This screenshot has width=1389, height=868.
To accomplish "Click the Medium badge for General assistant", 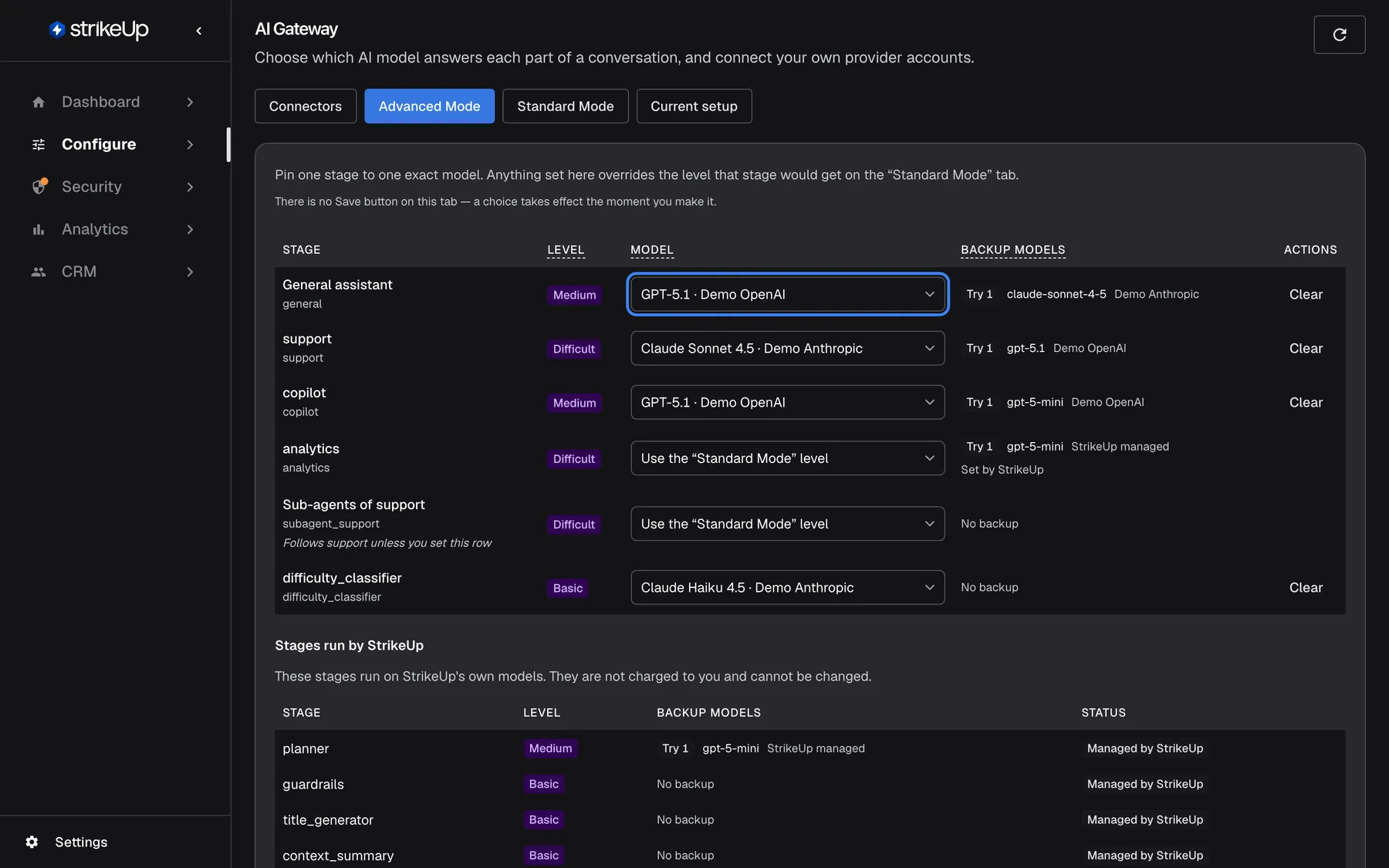I will 574,295.
